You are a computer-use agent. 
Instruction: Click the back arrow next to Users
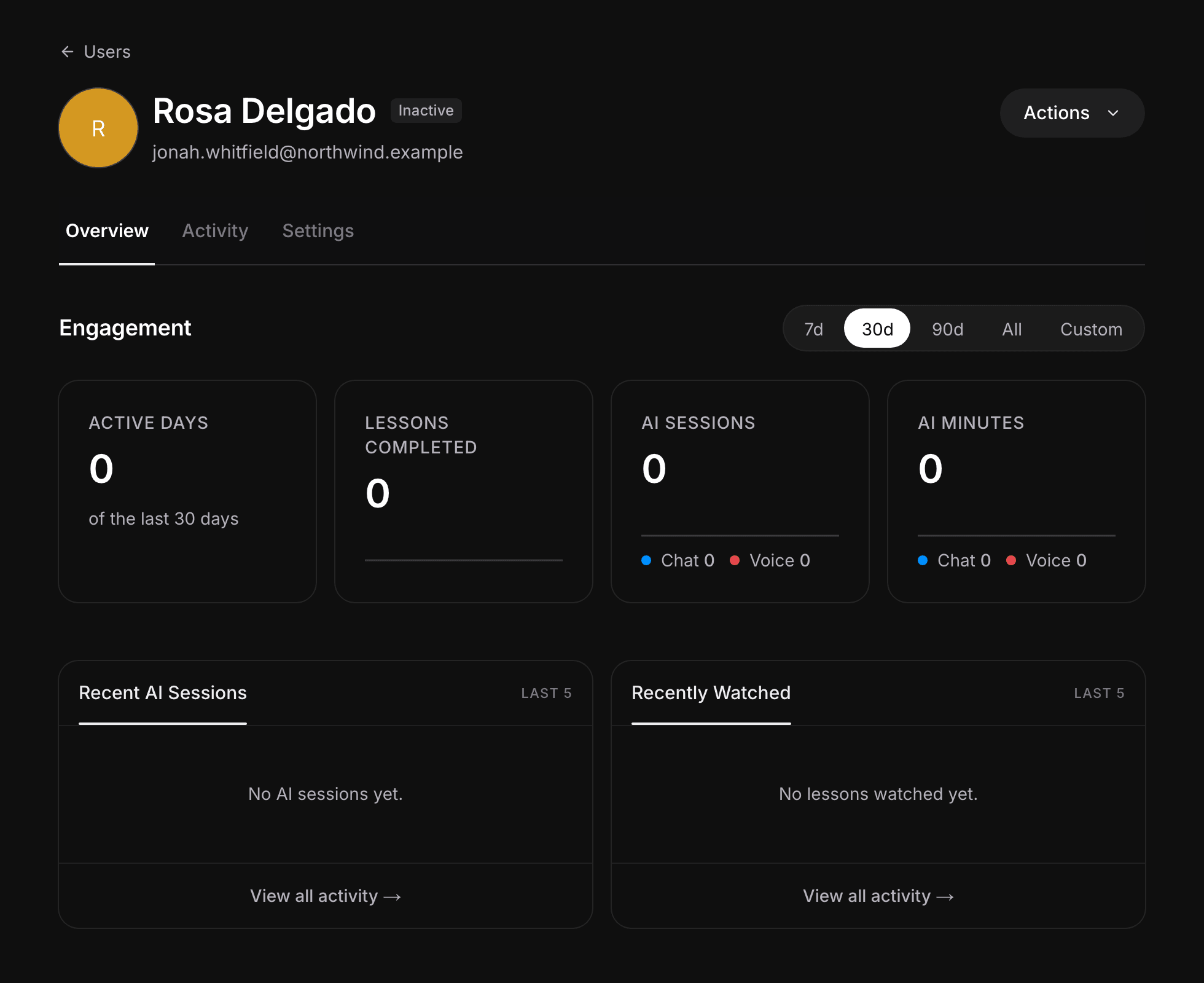click(68, 52)
